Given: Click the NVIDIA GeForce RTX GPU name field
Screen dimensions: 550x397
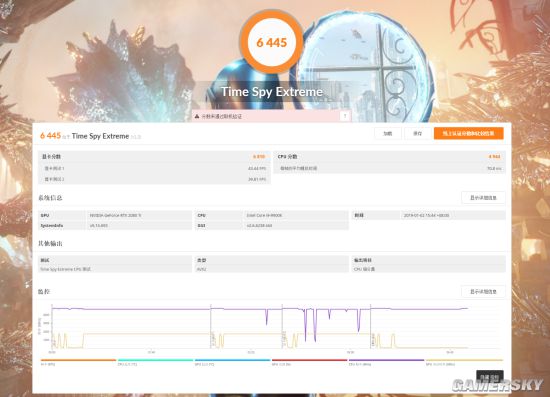Looking at the screenshot, I should (139, 215).
